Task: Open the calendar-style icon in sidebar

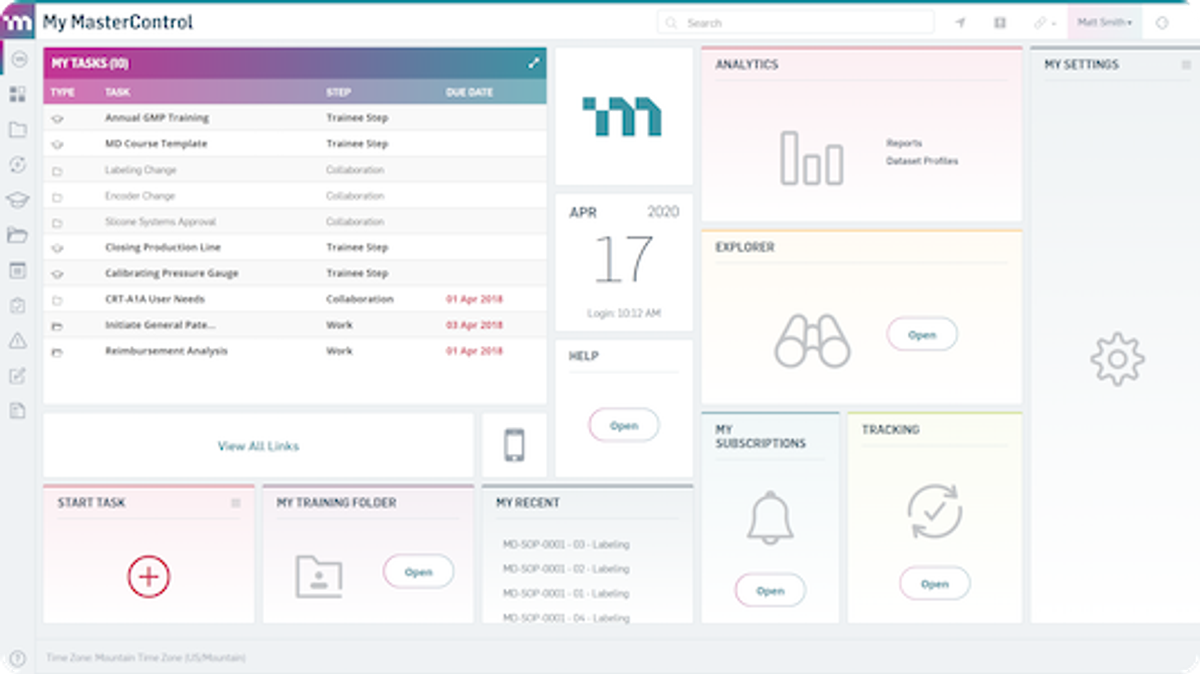Action: pos(17,270)
